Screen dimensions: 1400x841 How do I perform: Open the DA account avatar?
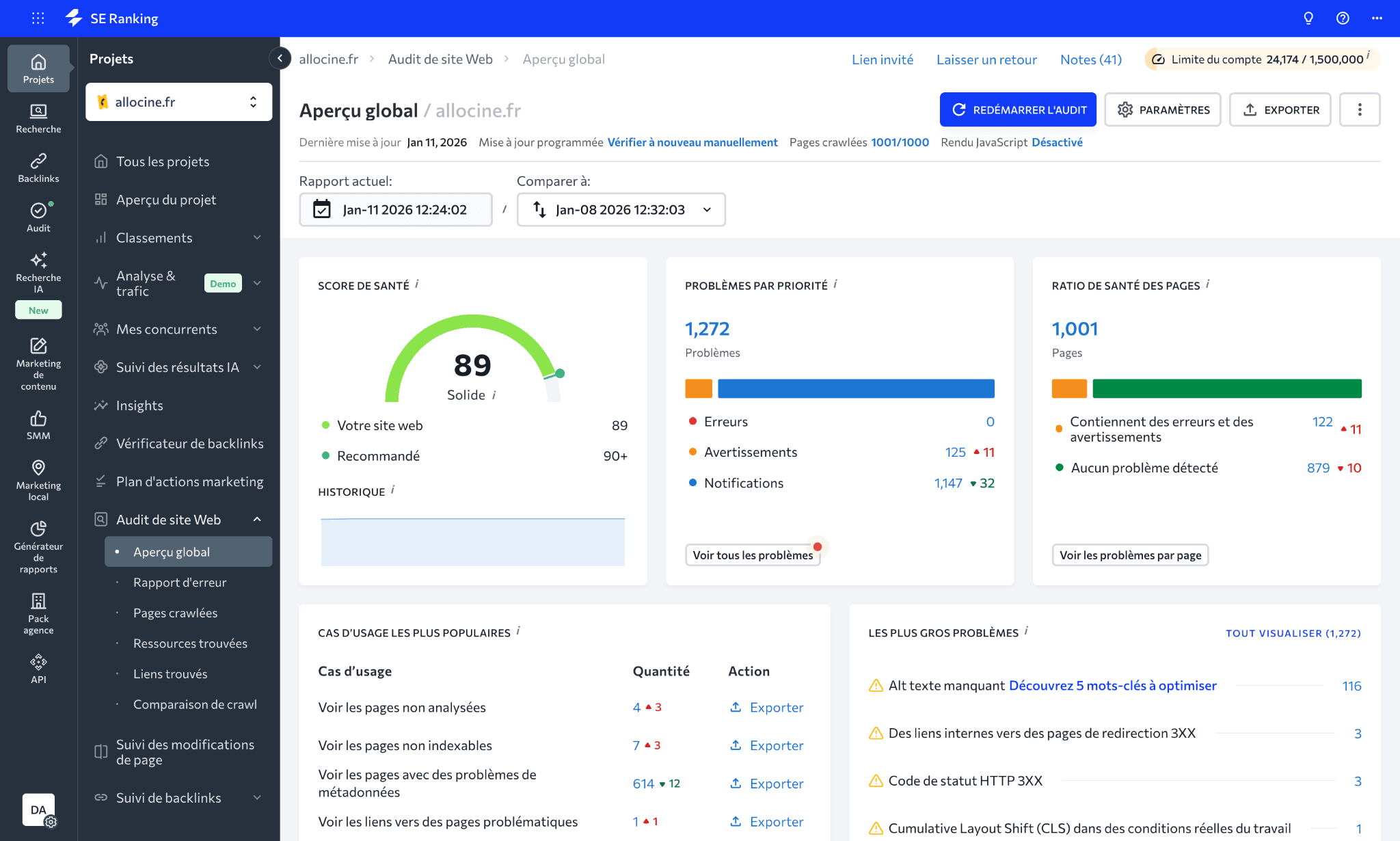pyautogui.click(x=39, y=809)
